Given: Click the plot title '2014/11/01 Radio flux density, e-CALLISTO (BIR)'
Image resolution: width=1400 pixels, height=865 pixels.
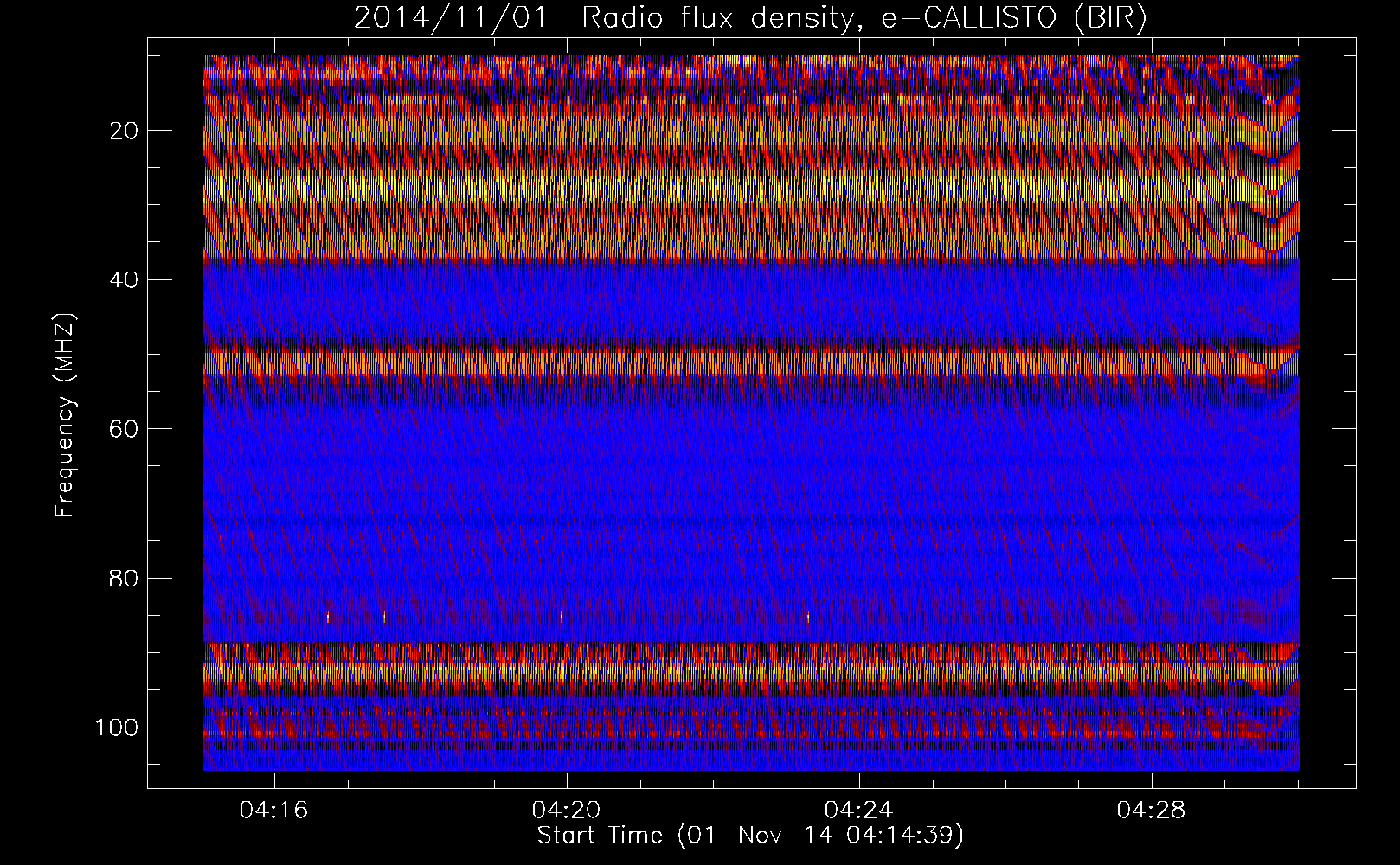Looking at the screenshot, I should tap(751, 18).
